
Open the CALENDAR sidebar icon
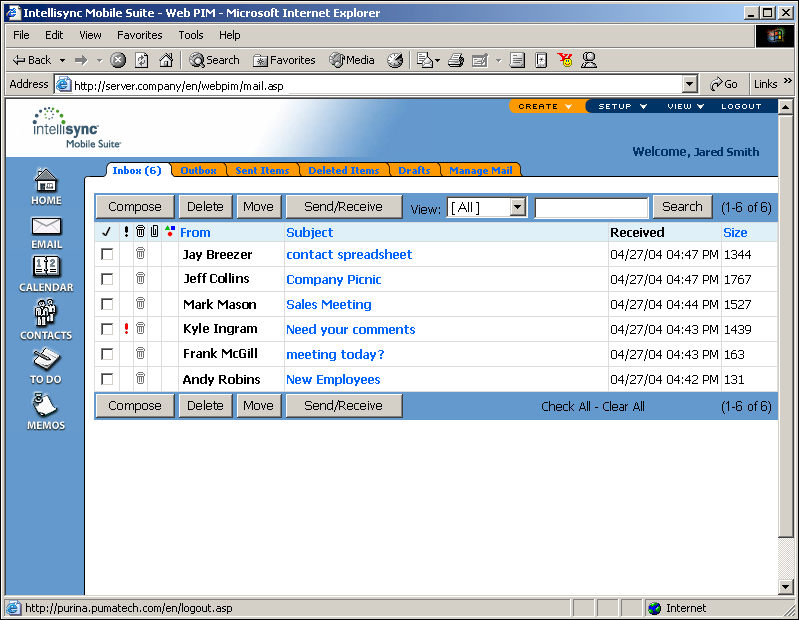46,274
